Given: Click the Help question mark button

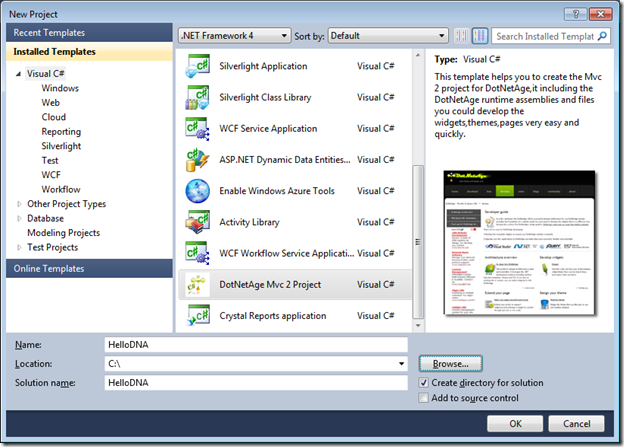Looking at the screenshot, I should coord(575,14).
